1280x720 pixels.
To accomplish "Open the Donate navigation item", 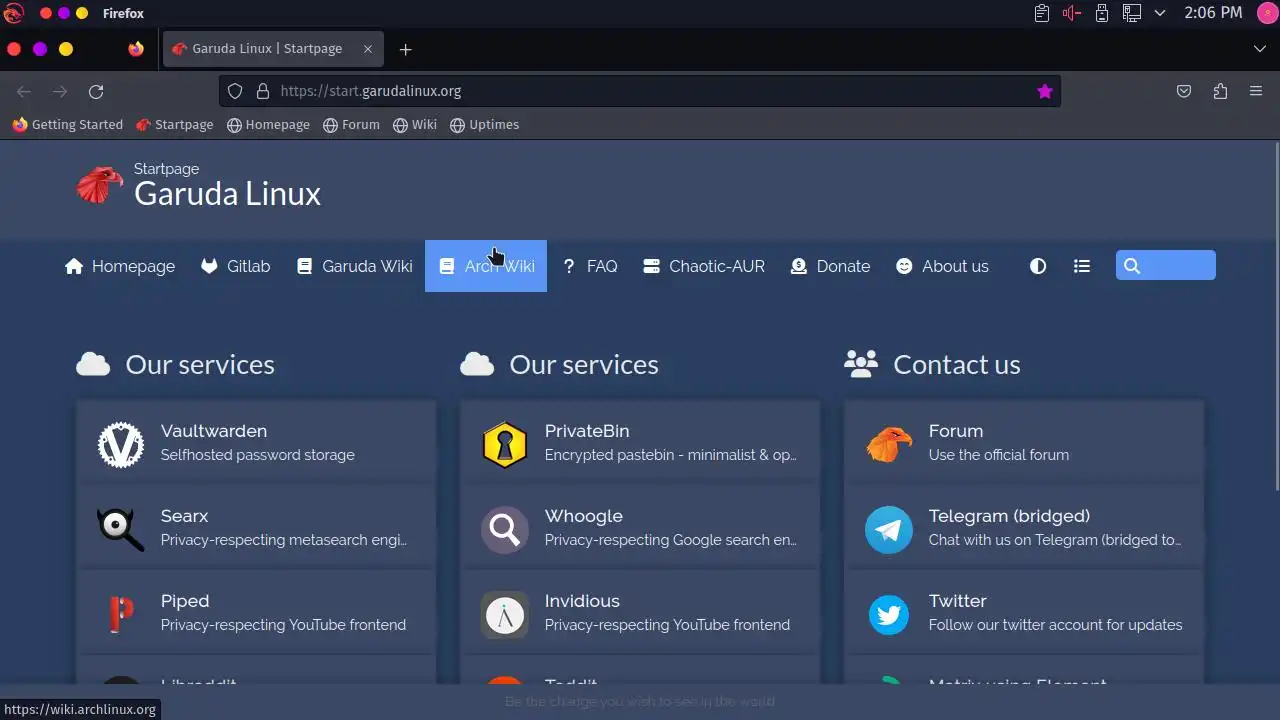I will [x=830, y=266].
